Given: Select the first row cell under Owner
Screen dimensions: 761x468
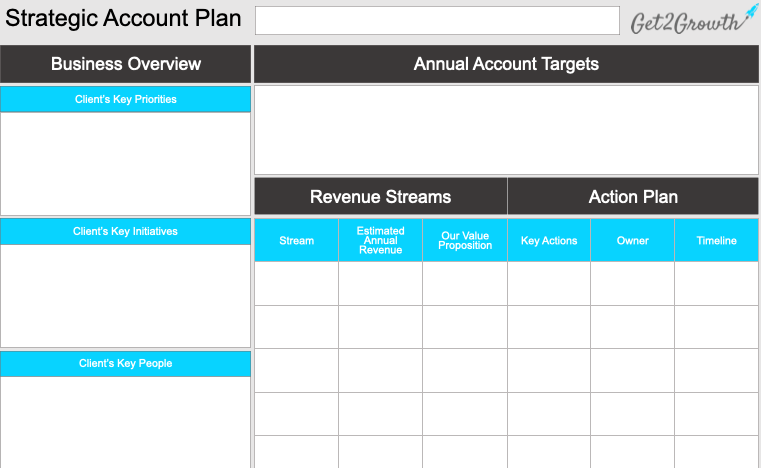Looking at the screenshot, I should coord(632,284).
